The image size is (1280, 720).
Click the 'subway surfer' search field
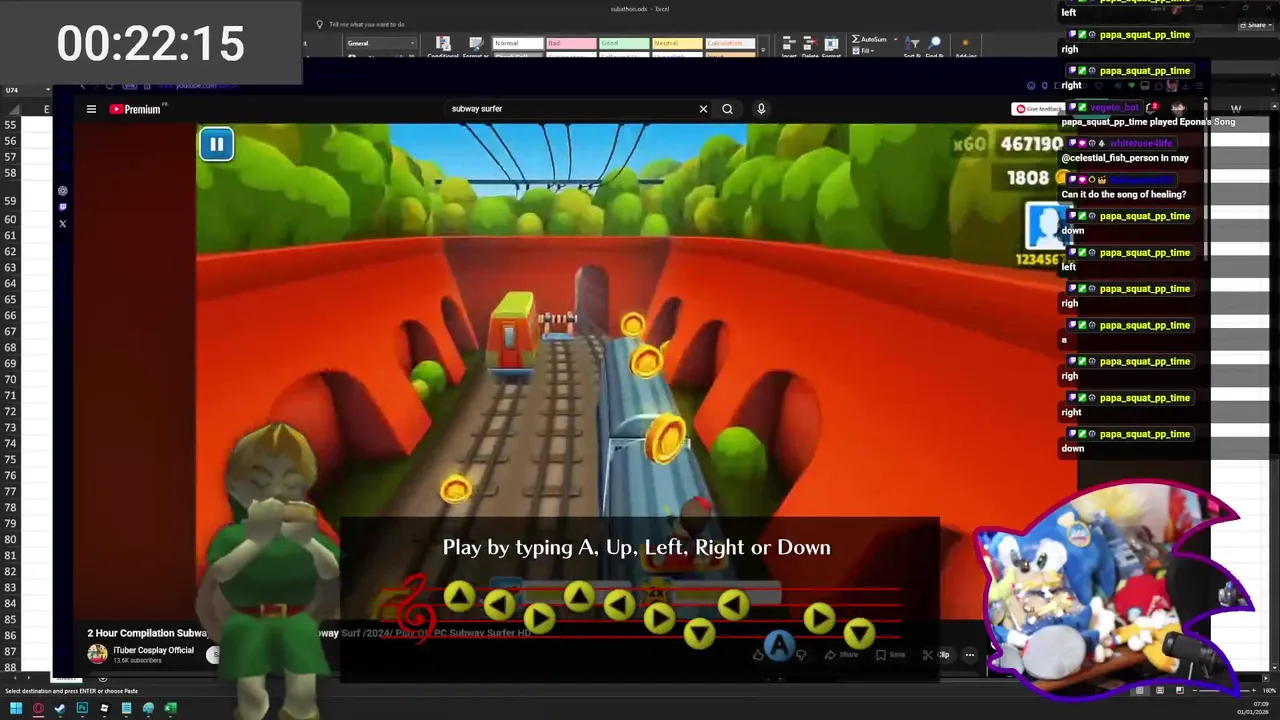[570, 109]
